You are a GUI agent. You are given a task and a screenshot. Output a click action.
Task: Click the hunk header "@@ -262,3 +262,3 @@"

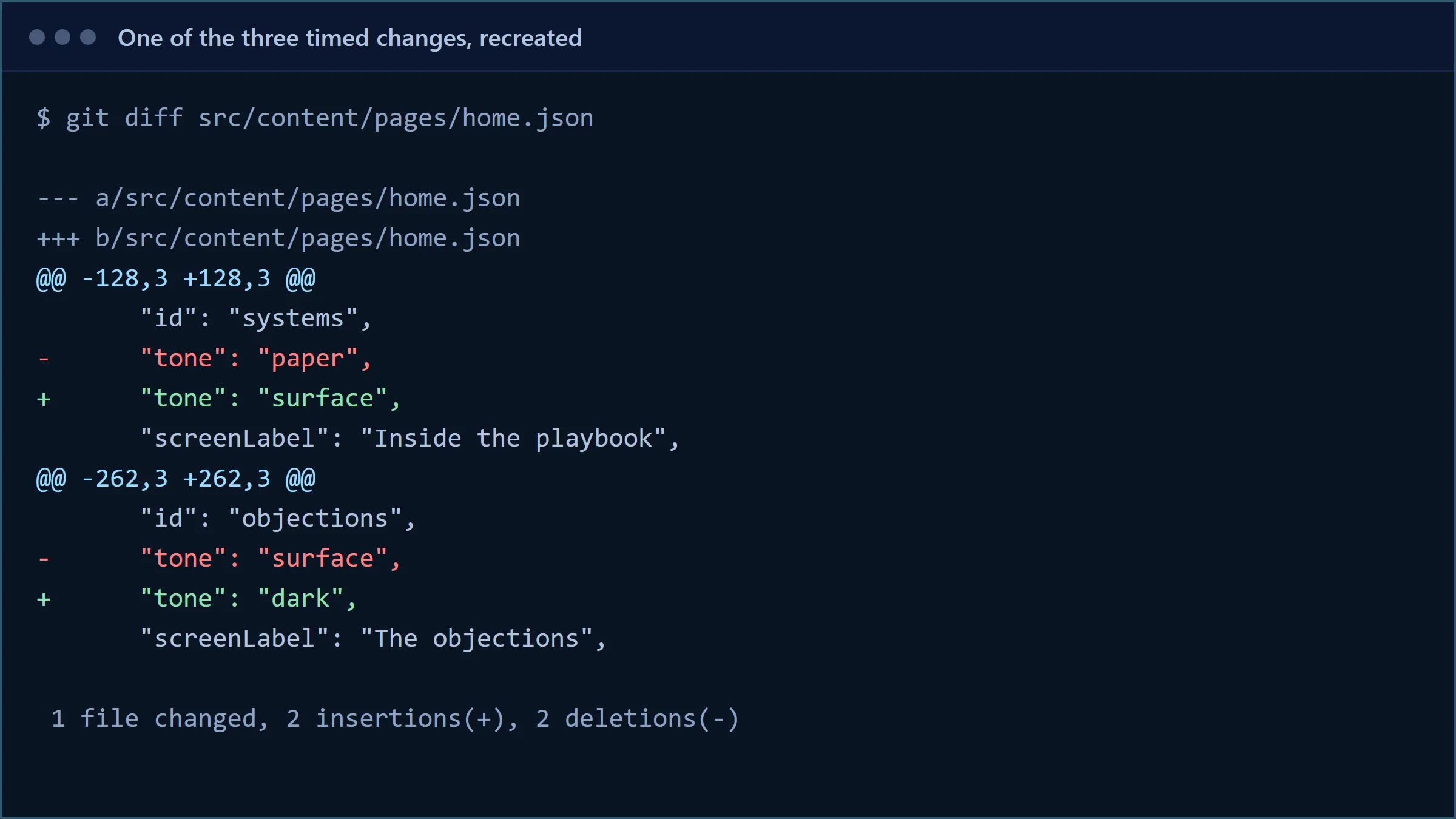pos(176,479)
